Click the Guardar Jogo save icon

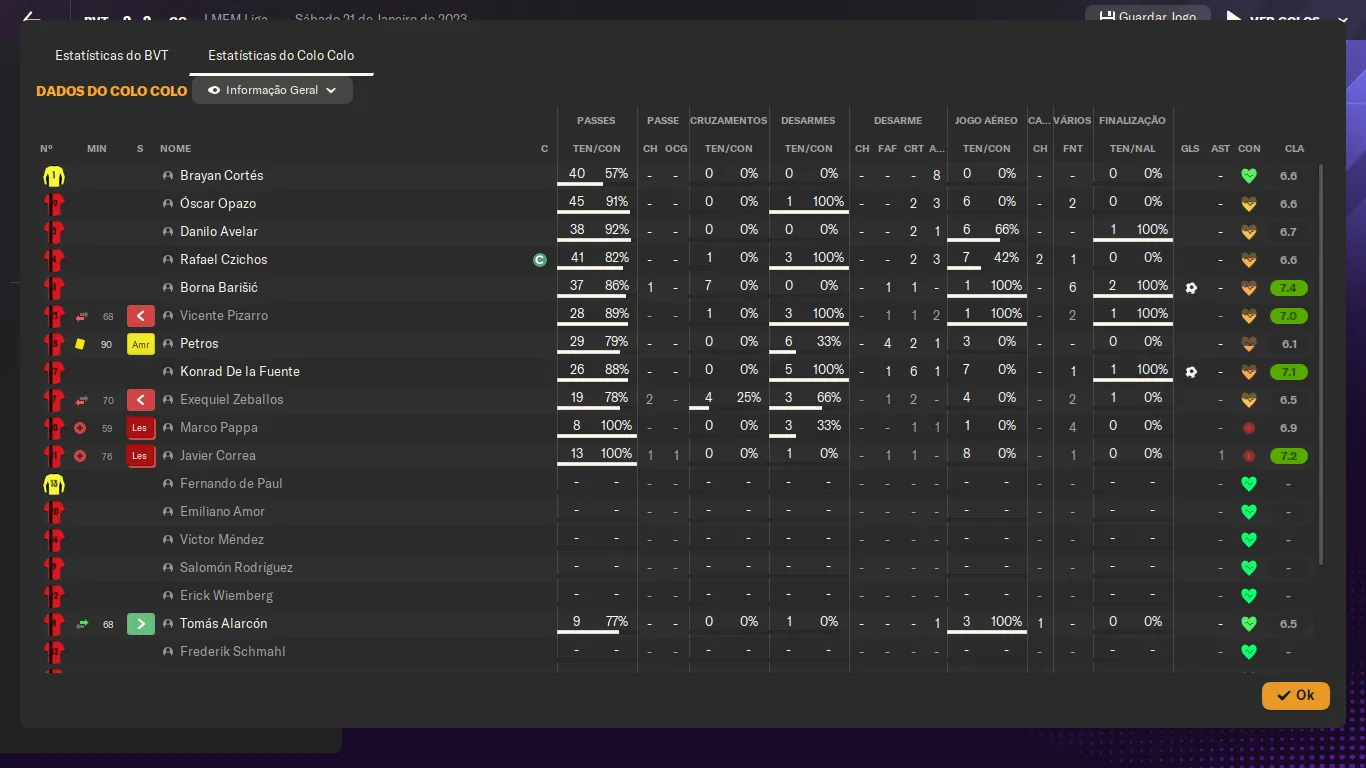[x=1107, y=17]
